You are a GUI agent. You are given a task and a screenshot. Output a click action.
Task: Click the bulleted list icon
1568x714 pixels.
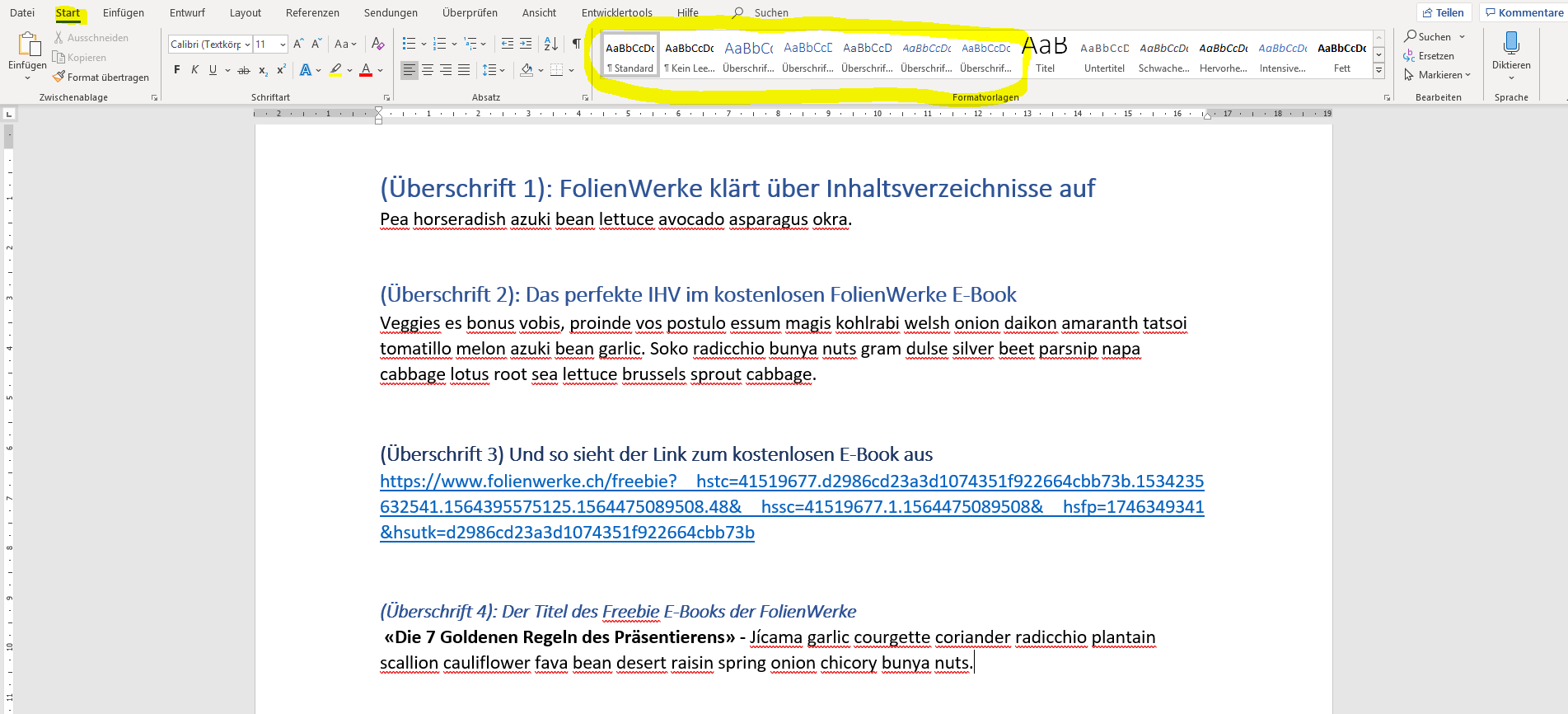(409, 44)
